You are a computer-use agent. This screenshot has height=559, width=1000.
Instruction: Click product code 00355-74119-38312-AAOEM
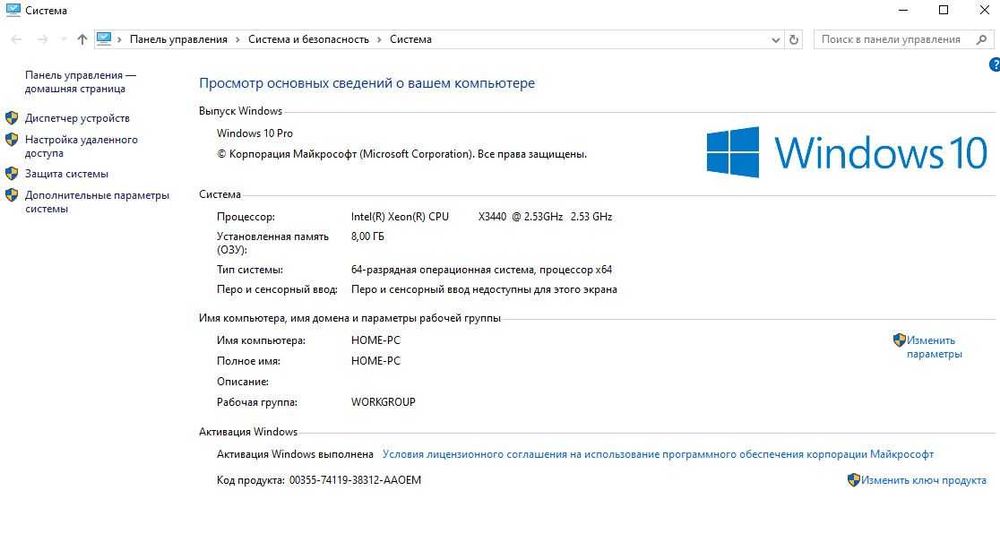[x=355, y=480]
